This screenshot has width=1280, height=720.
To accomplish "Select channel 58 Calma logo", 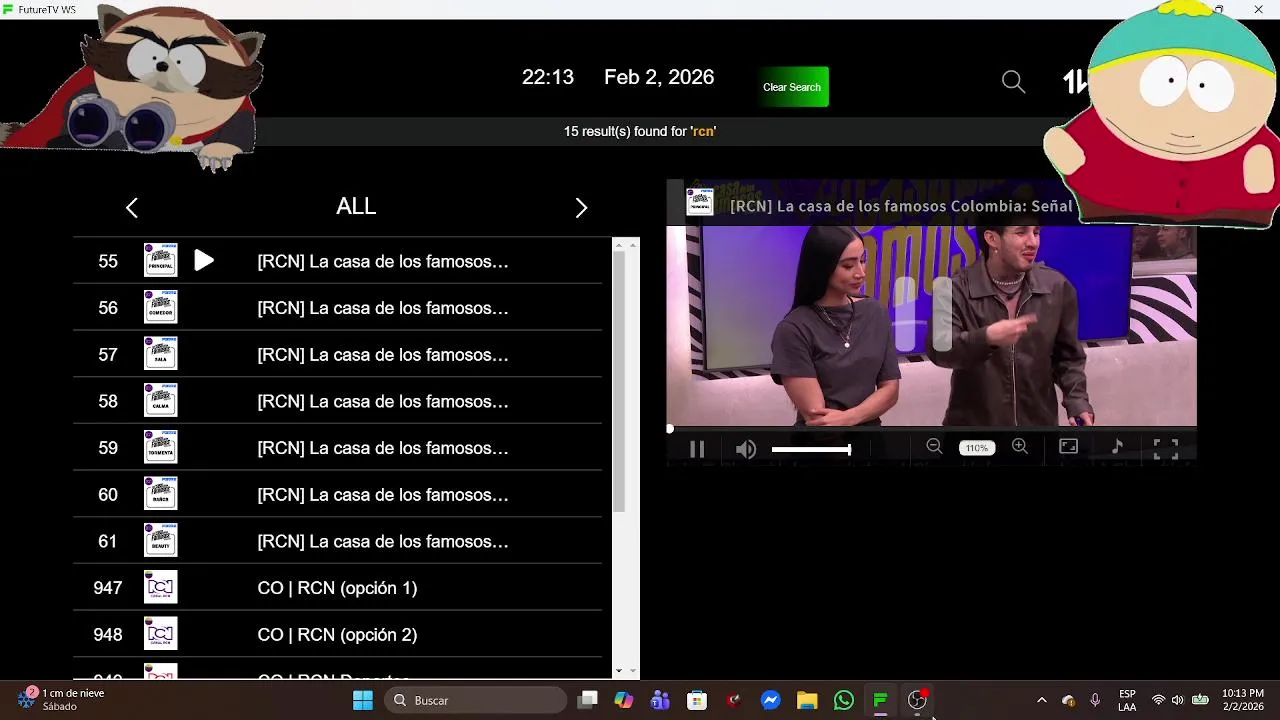I will point(160,400).
